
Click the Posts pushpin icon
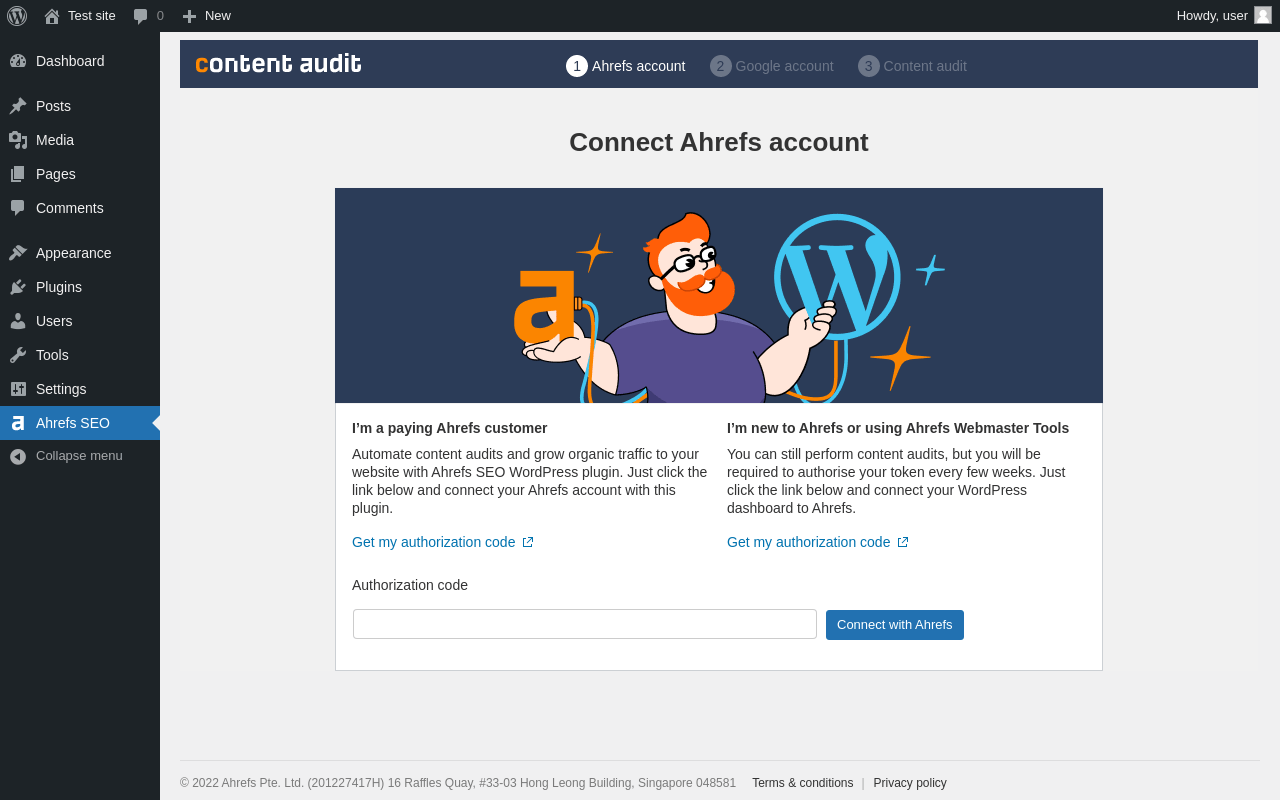pos(18,106)
